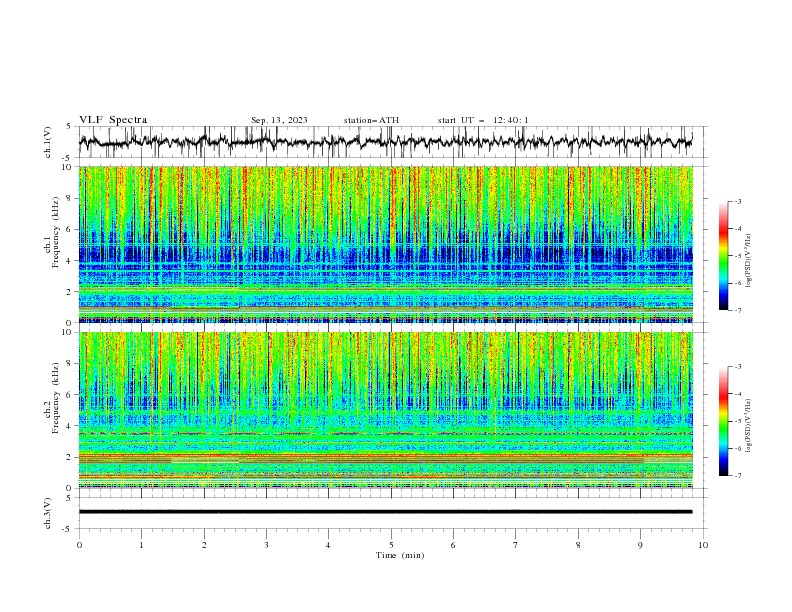Click the 'start UT = 12:40:1' text
This screenshot has height=612, width=792.
click(483, 120)
